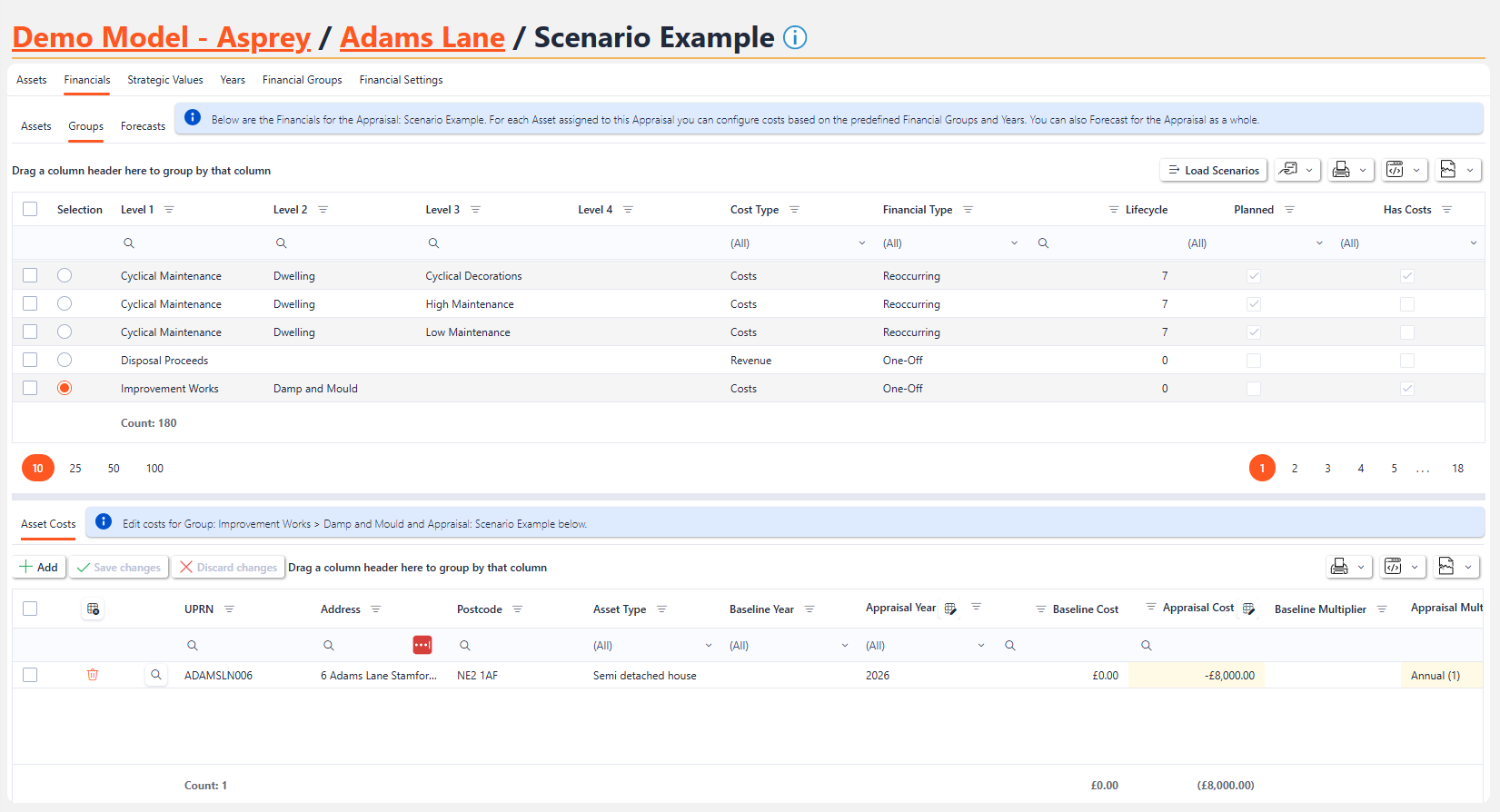Click the red password manager icon in Address filter
Image resolution: width=1500 pixels, height=812 pixels.
pos(422,645)
